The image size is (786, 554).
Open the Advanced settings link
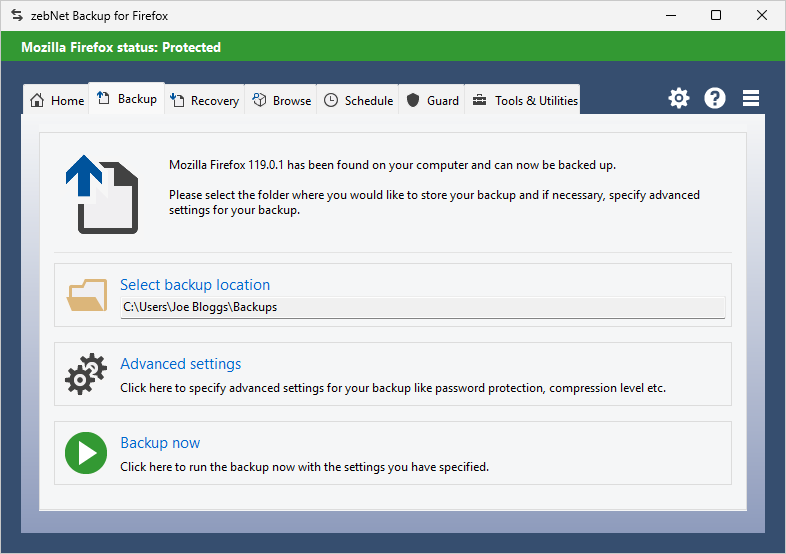pyautogui.click(x=180, y=364)
